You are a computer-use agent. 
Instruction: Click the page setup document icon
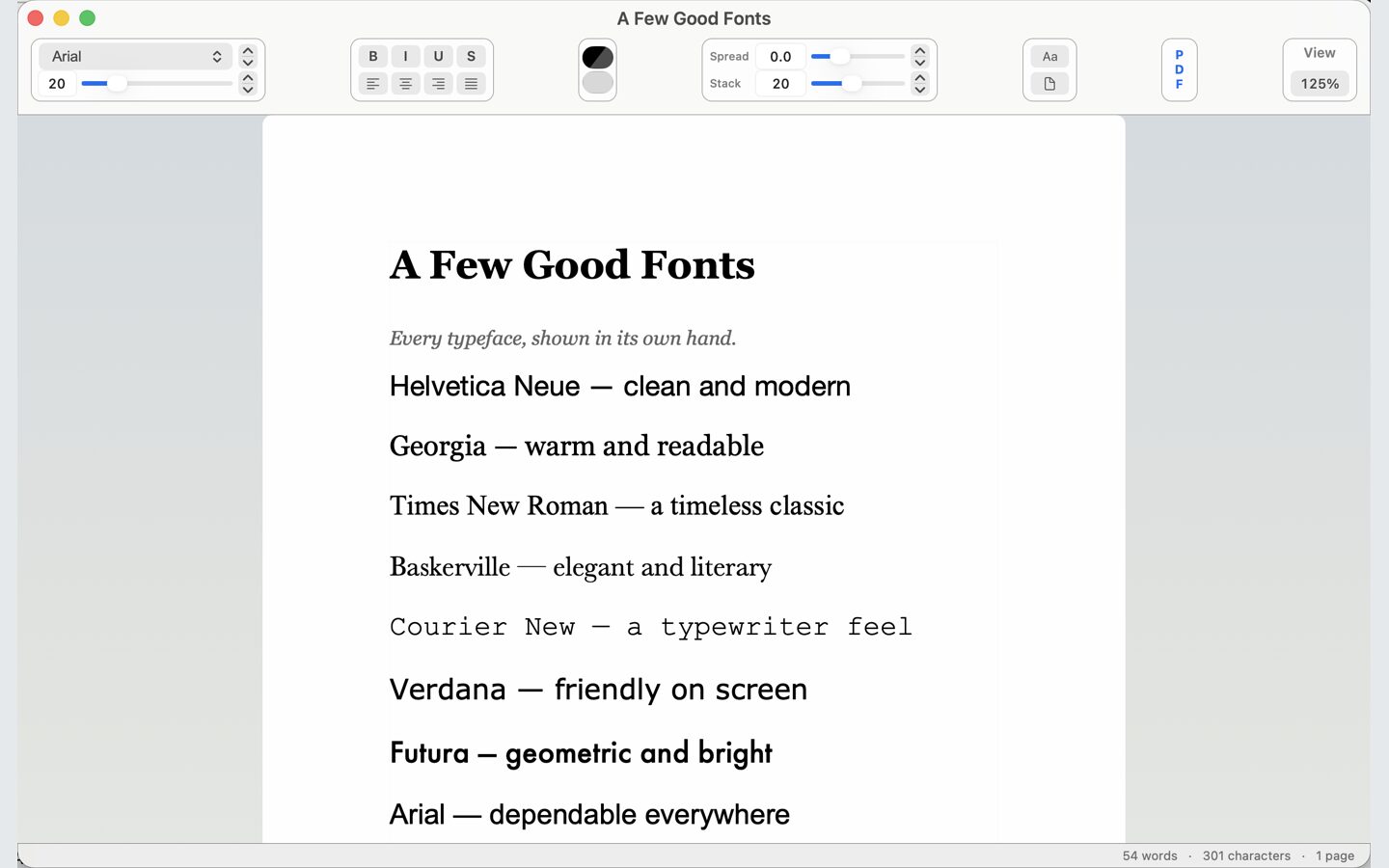click(x=1049, y=84)
